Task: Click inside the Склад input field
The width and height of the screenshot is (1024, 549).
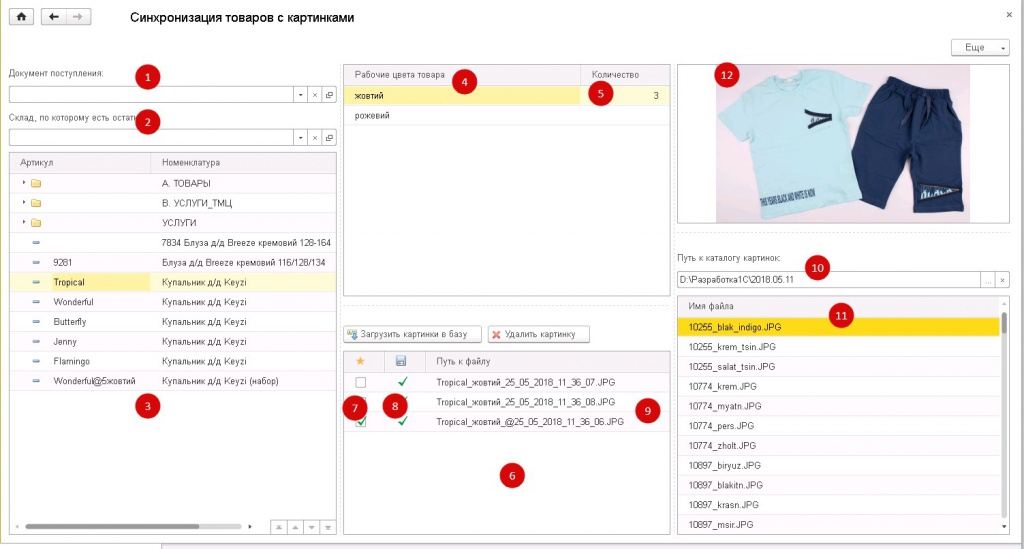Action: (x=151, y=138)
